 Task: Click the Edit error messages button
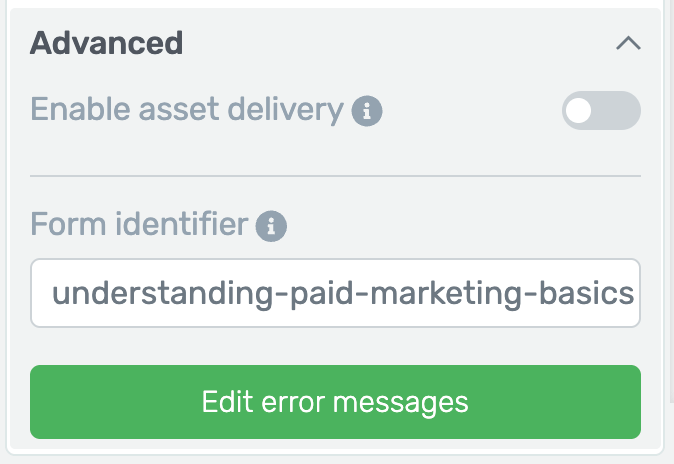[335, 402]
